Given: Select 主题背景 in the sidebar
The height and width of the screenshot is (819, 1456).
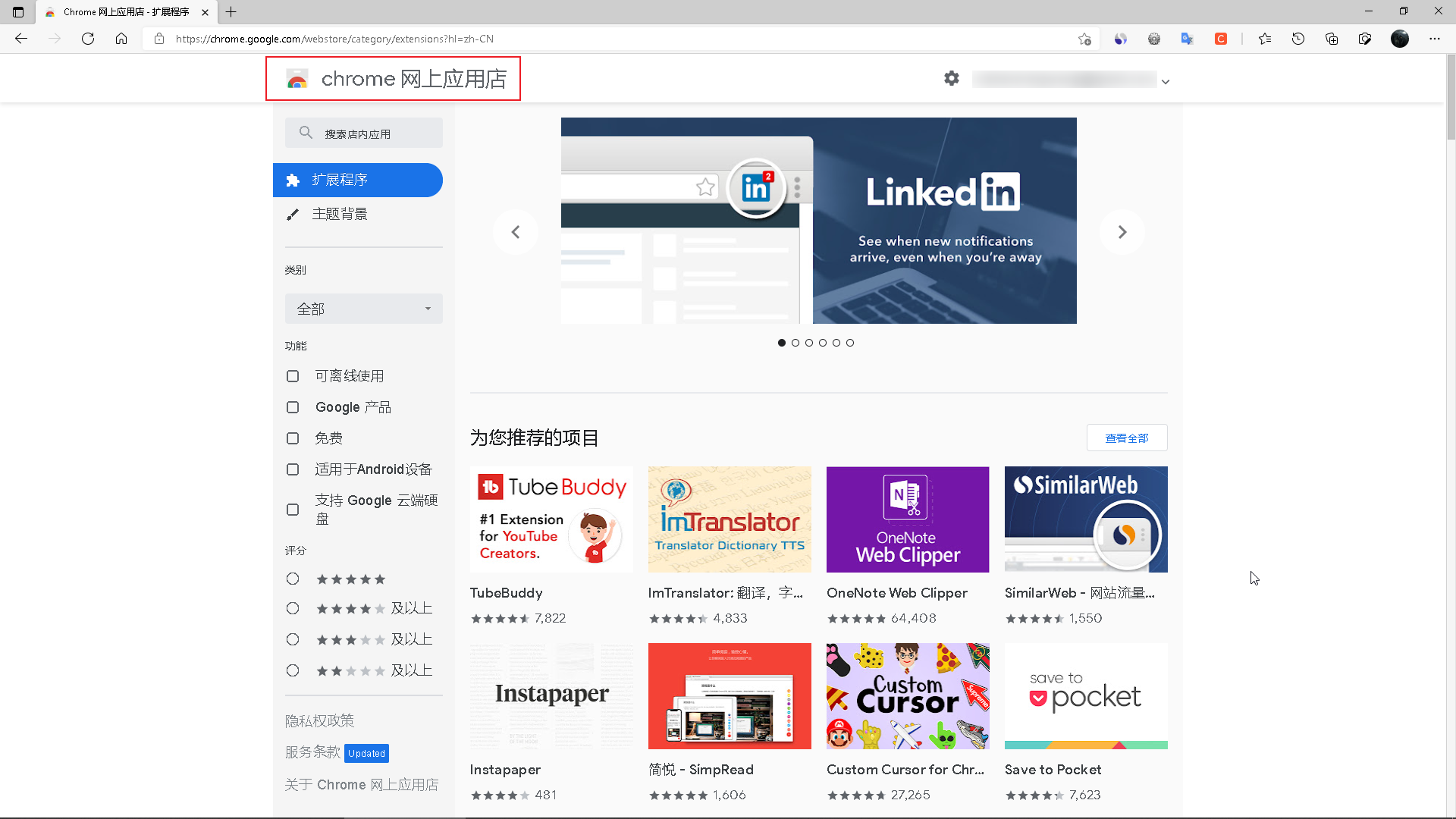Looking at the screenshot, I should click(x=340, y=214).
